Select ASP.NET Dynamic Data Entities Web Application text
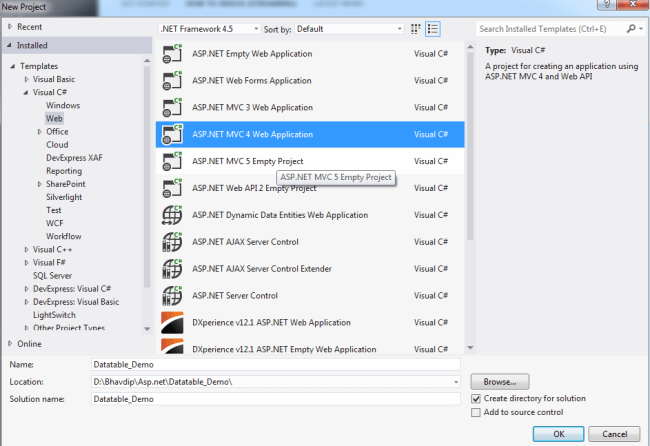650x446 pixels. (280, 215)
